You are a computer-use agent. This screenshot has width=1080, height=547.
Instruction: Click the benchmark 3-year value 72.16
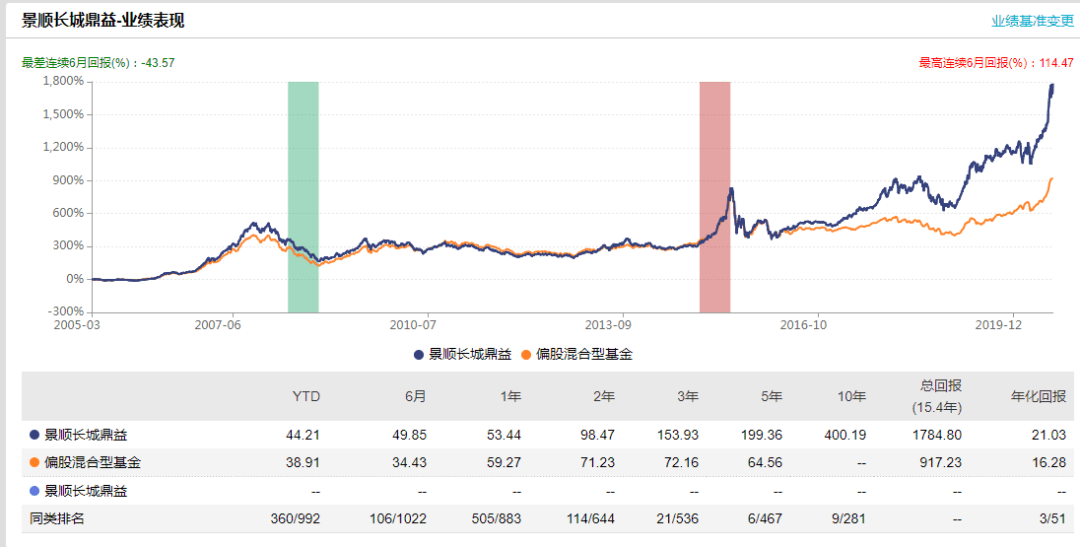click(681, 462)
